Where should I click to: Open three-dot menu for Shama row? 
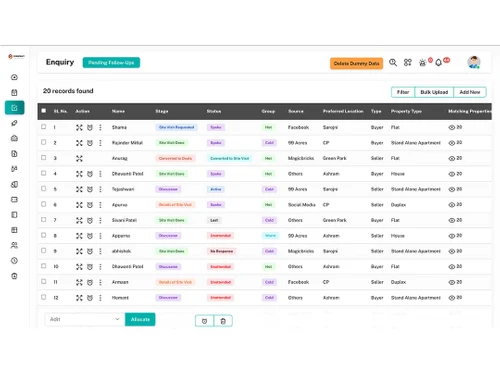click(100, 127)
